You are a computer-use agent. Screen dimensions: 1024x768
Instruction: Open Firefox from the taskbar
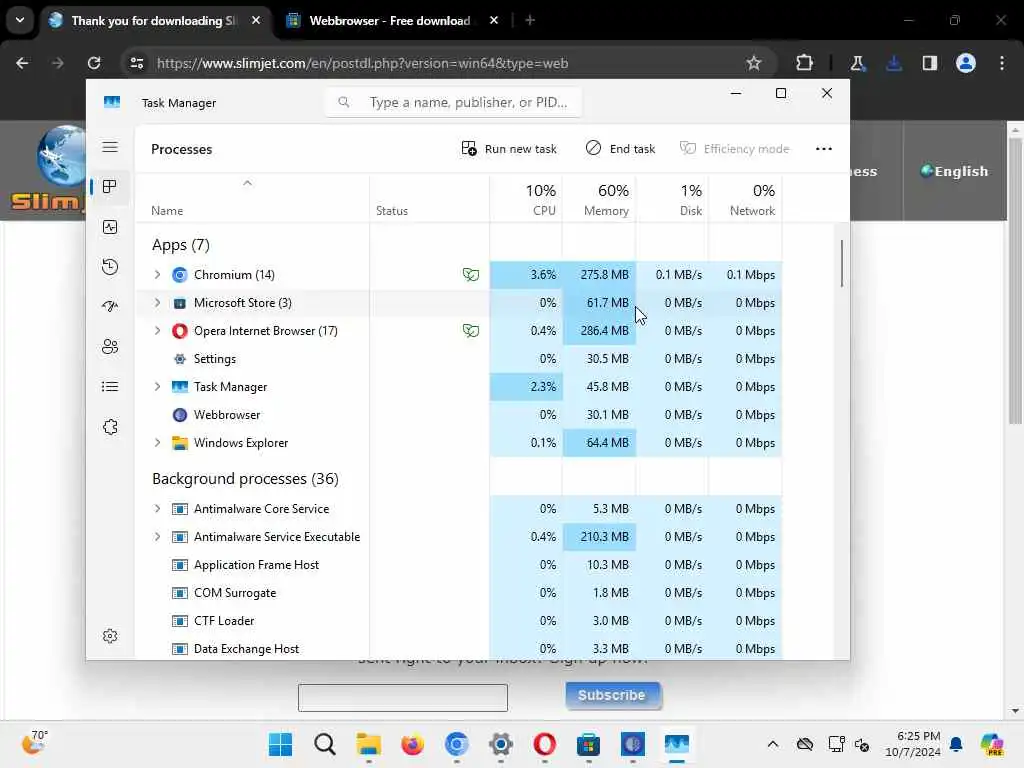click(x=412, y=744)
